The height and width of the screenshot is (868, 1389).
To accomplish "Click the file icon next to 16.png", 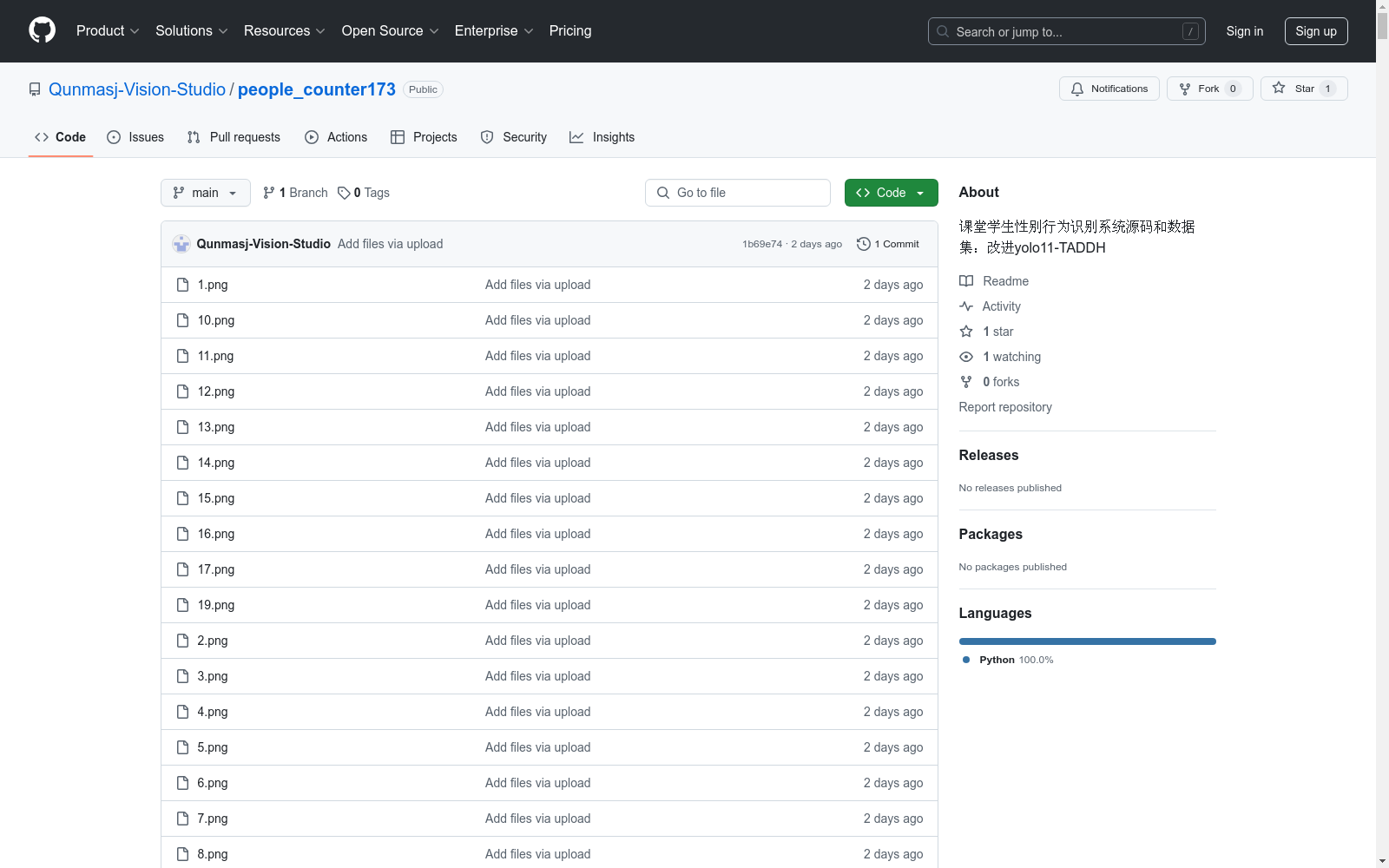I will pyautogui.click(x=182, y=534).
